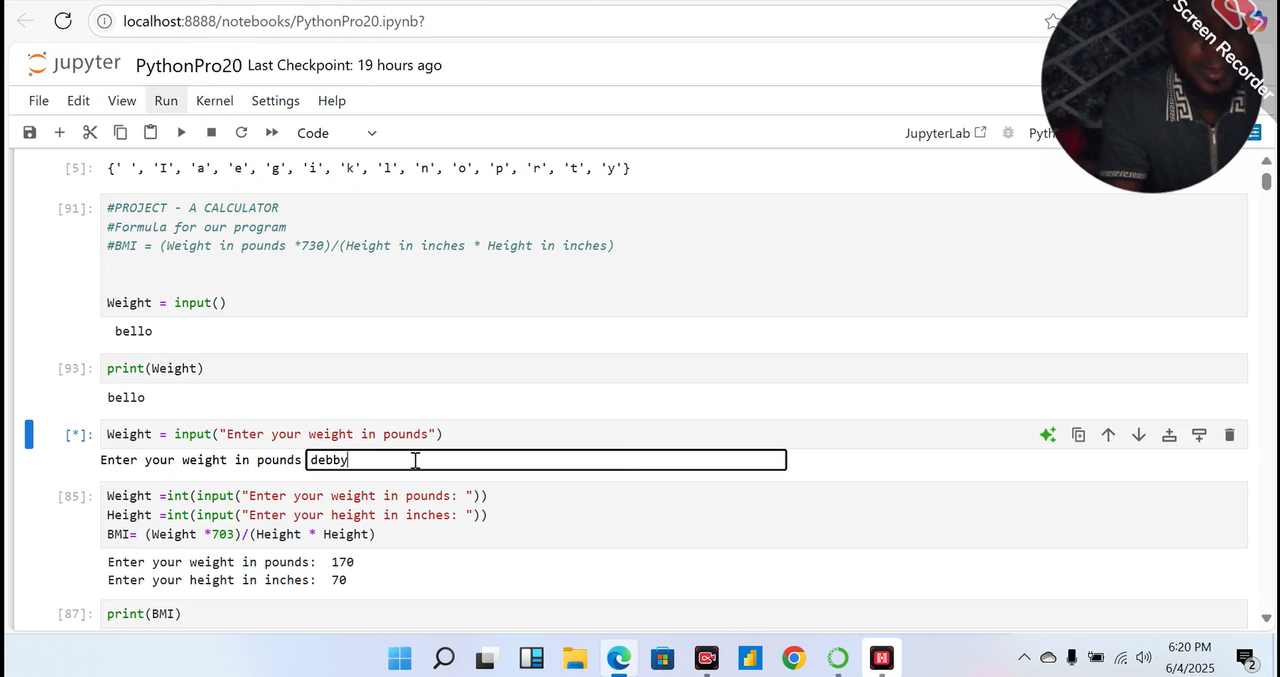Viewport: 1280px width, 677px height.
Task: Select the cell with BMI= (Weight *703) formula
Action: click(x=674, y=515)
